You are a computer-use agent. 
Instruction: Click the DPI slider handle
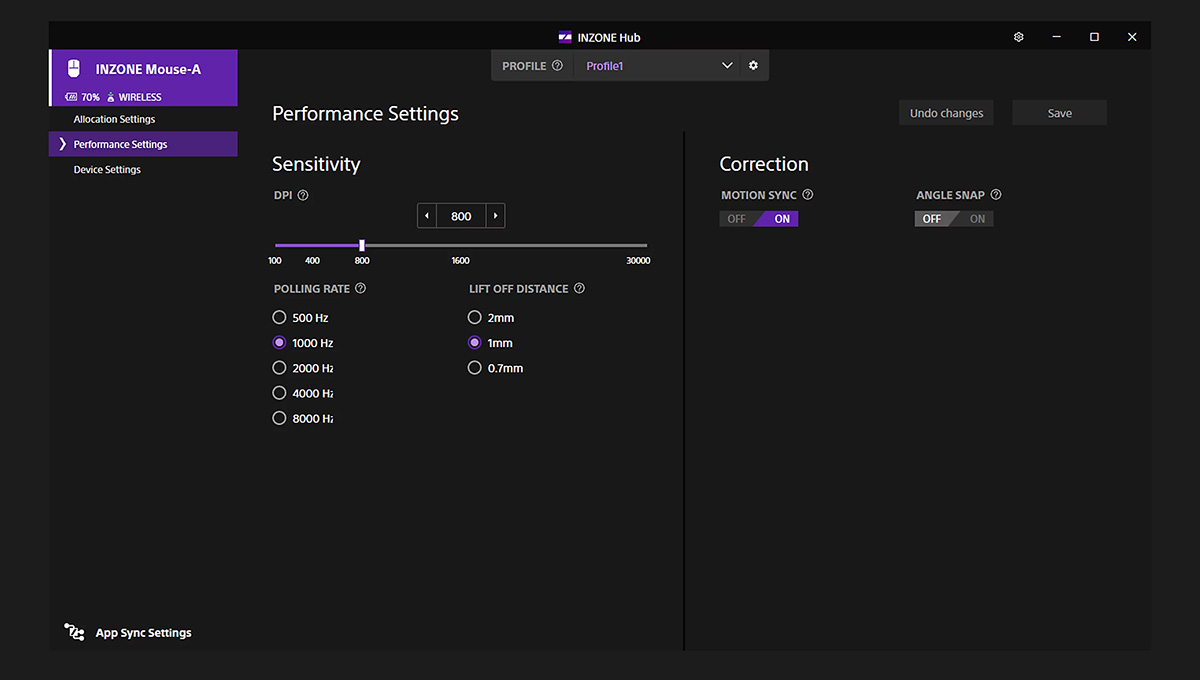pos(362,245)
